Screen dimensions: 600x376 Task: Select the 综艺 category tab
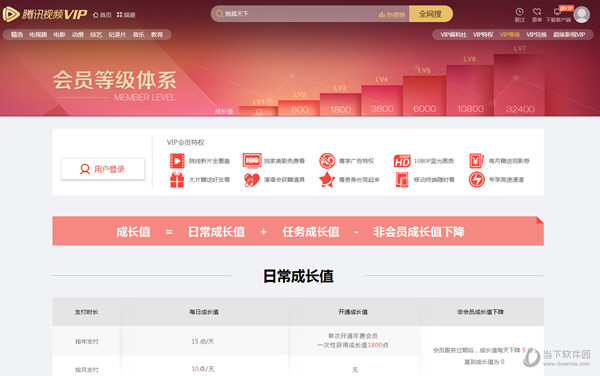96,34
